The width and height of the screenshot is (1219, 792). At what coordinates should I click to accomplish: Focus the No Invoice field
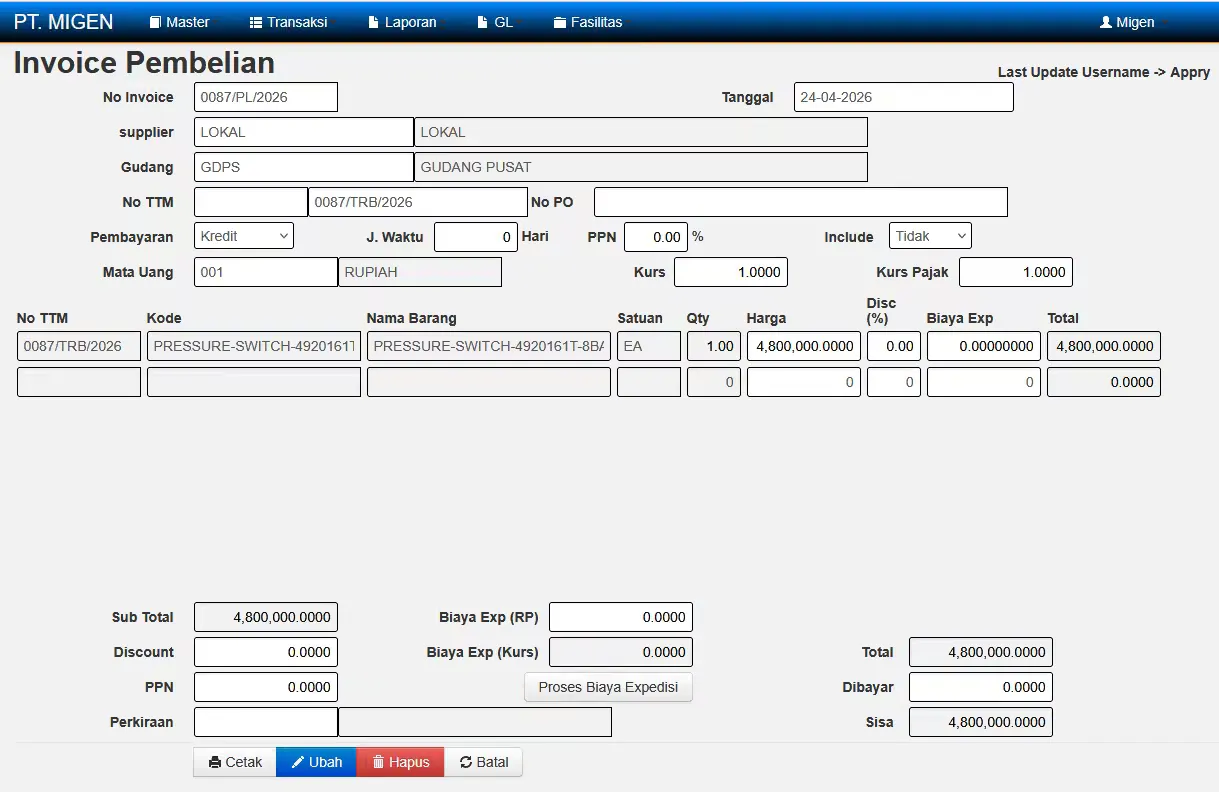pos(266,97)
